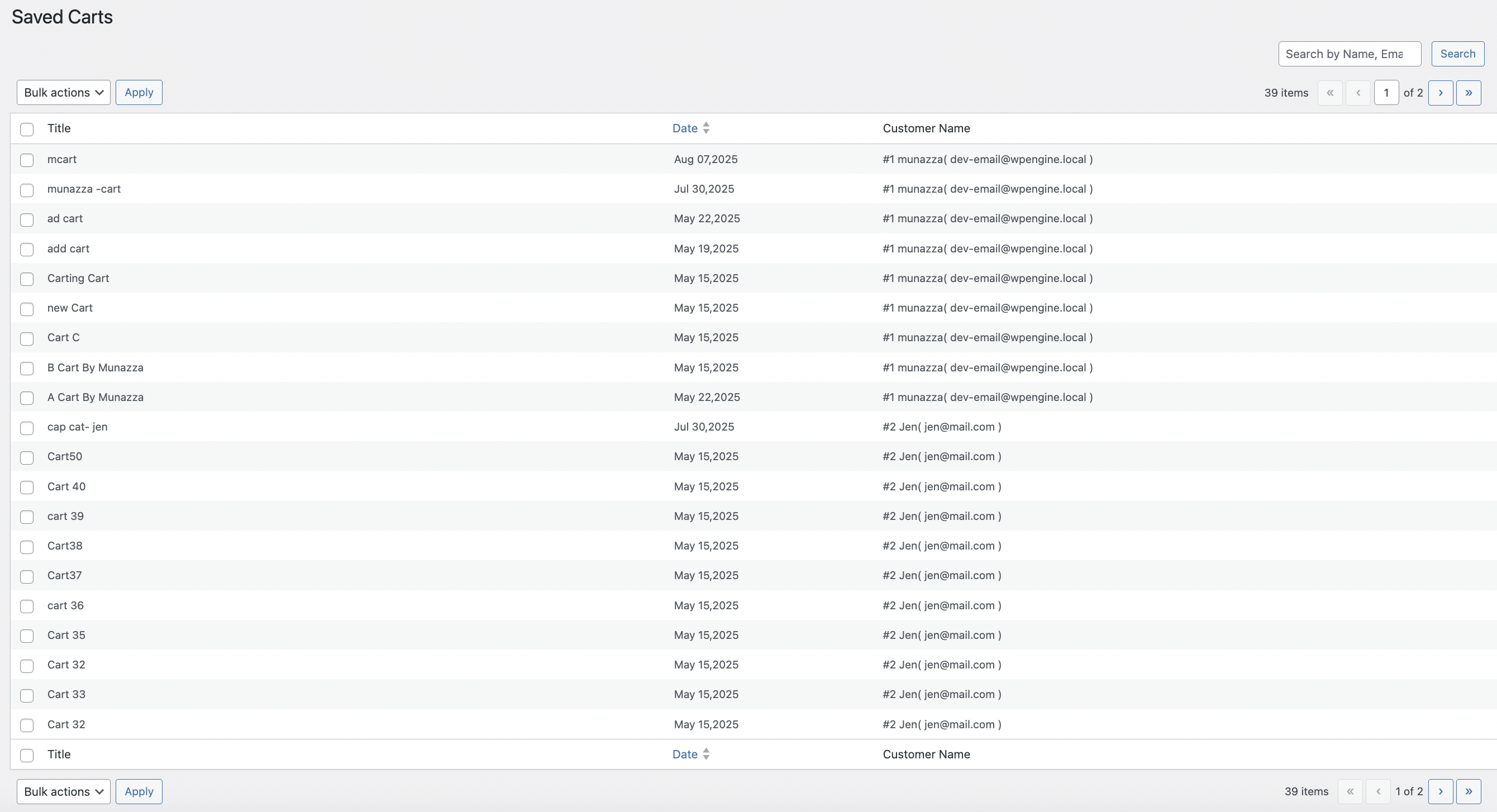The height and width of the screenshot is (812, 1497).
Task: Click bottom first page arrow
Action: pyautogui.click(x=1350, y=792)
